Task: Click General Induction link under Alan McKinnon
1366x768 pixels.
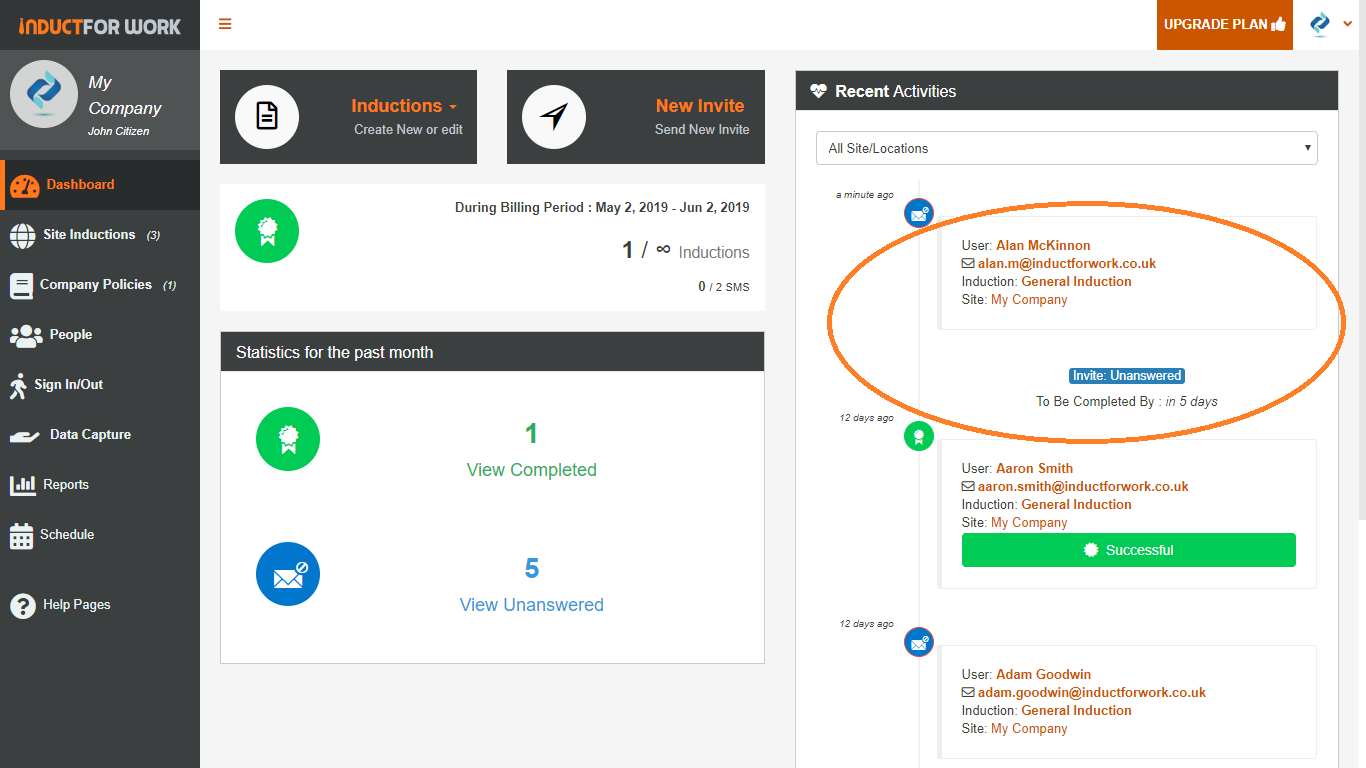Action: point(1076,282)
